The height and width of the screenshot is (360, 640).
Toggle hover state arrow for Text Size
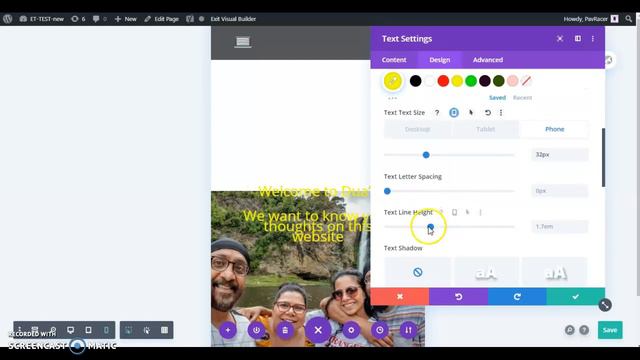471,113
